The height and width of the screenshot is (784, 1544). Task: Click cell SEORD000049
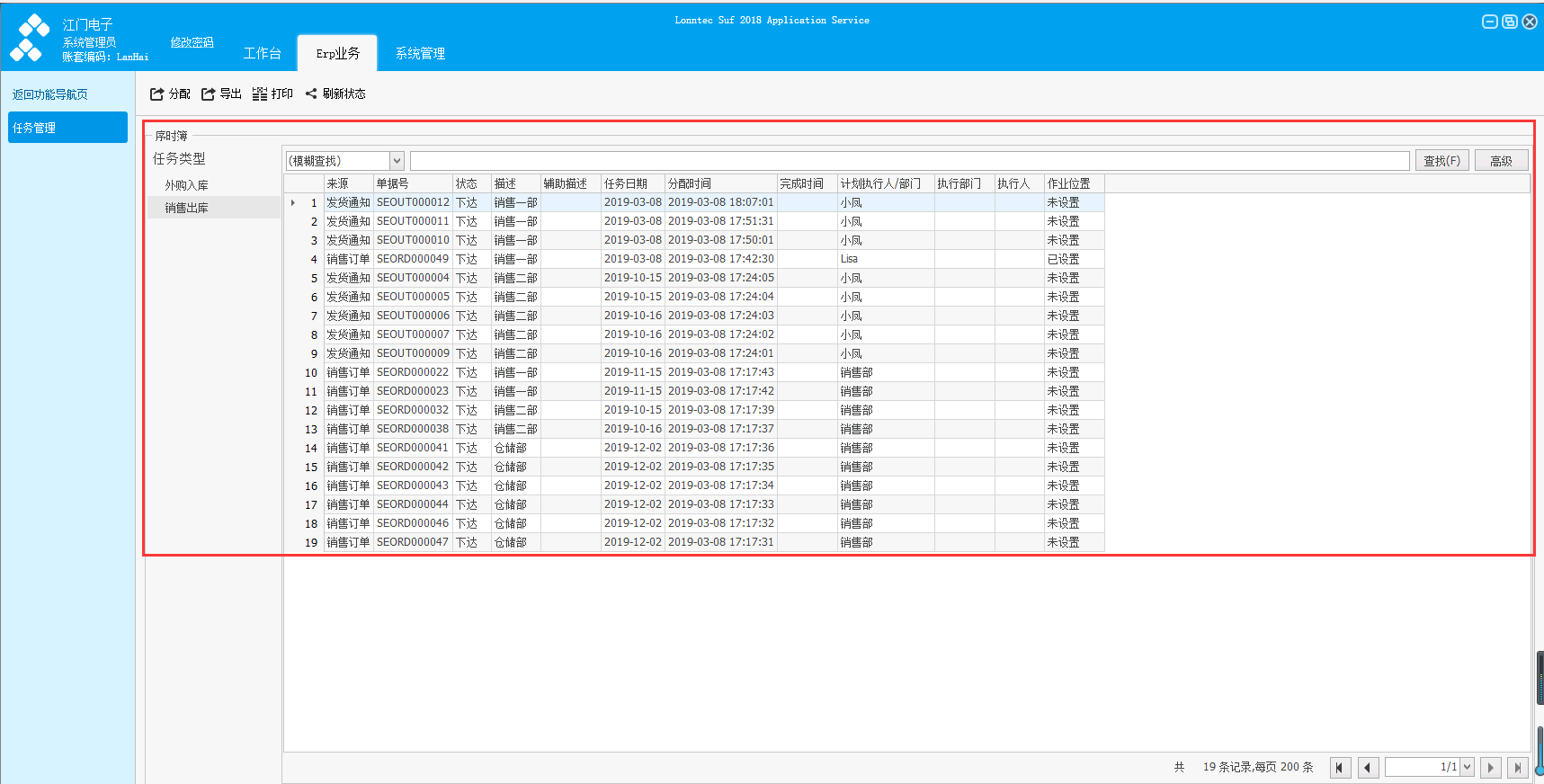[x=413, y=259]
